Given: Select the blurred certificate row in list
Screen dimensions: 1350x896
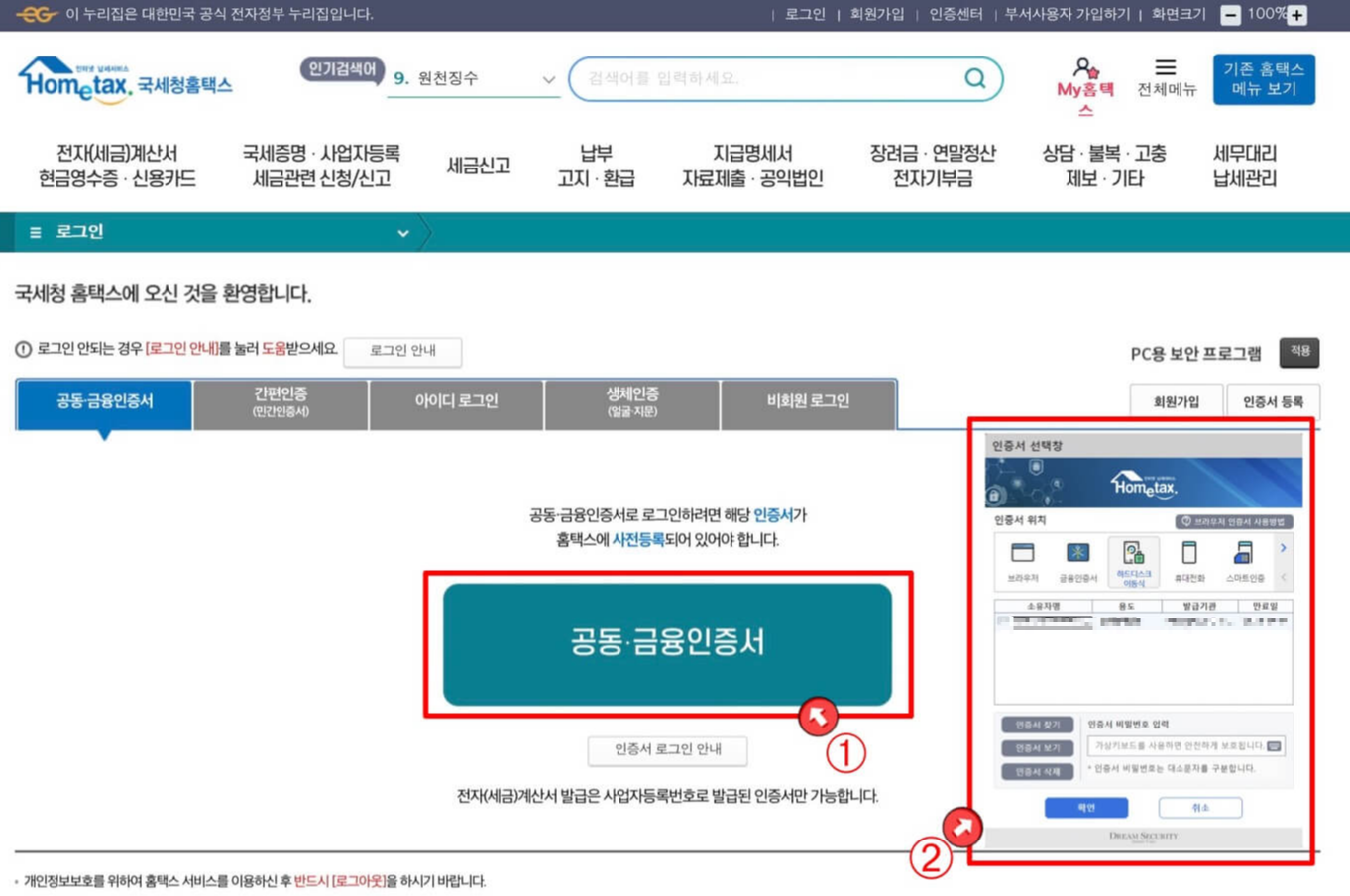Looking at the screenshot, I should (x=1143, y=622).
